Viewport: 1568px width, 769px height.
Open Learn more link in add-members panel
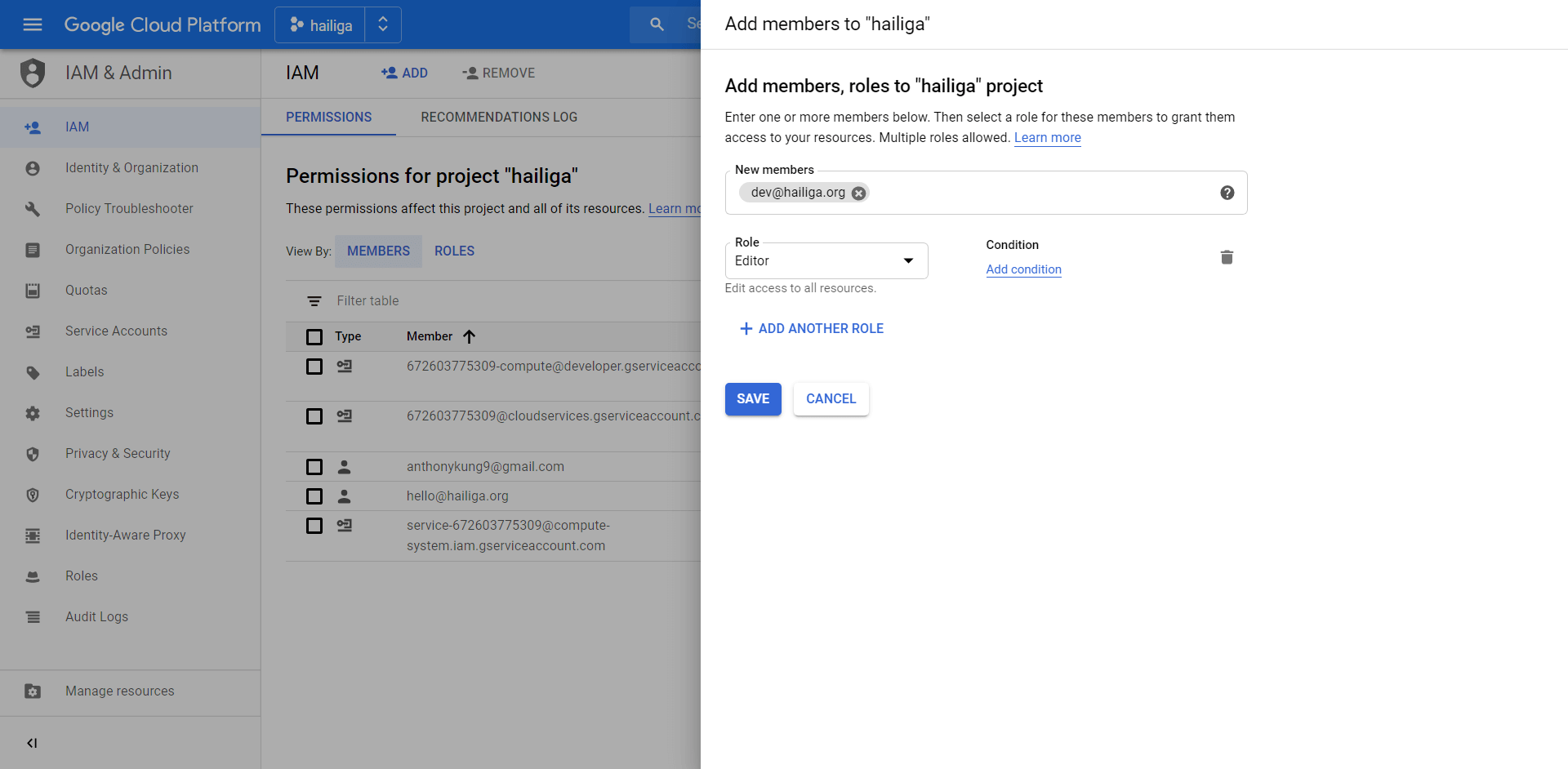(1047, 138)
